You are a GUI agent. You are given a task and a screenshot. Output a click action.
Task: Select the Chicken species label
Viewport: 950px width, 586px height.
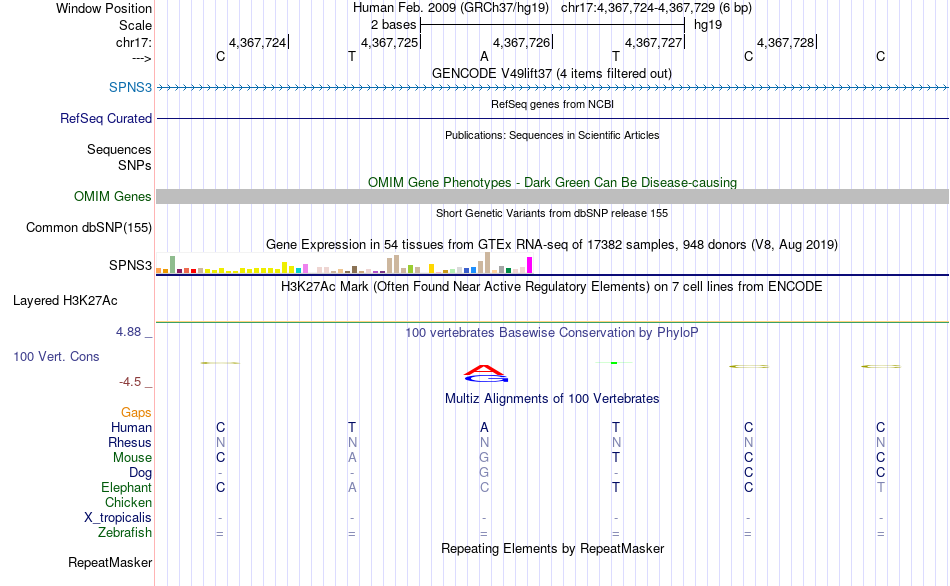pyautogui.click(x=128, y=502)
